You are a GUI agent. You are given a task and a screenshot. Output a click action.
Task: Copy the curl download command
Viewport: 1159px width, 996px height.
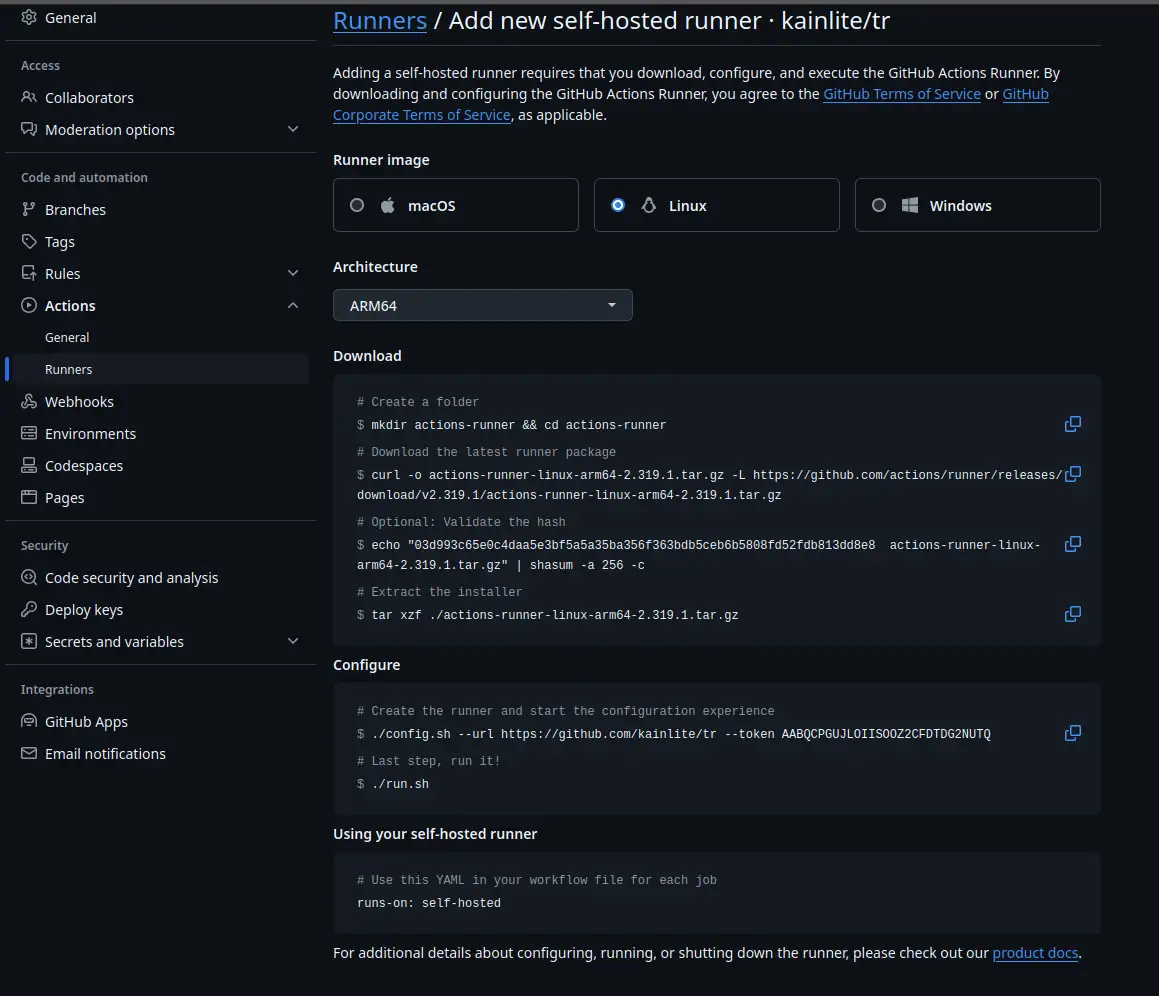coord(1073,474)
